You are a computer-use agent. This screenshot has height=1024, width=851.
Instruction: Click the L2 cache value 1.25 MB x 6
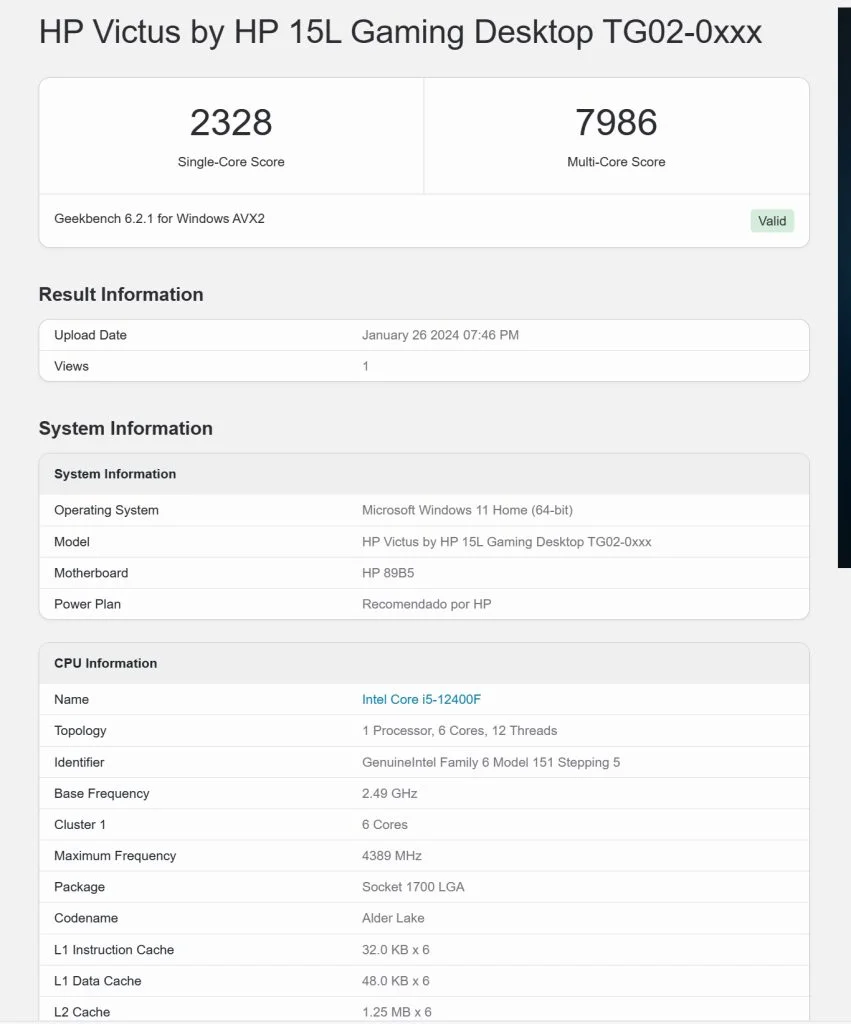click(x=396, y=1012)
